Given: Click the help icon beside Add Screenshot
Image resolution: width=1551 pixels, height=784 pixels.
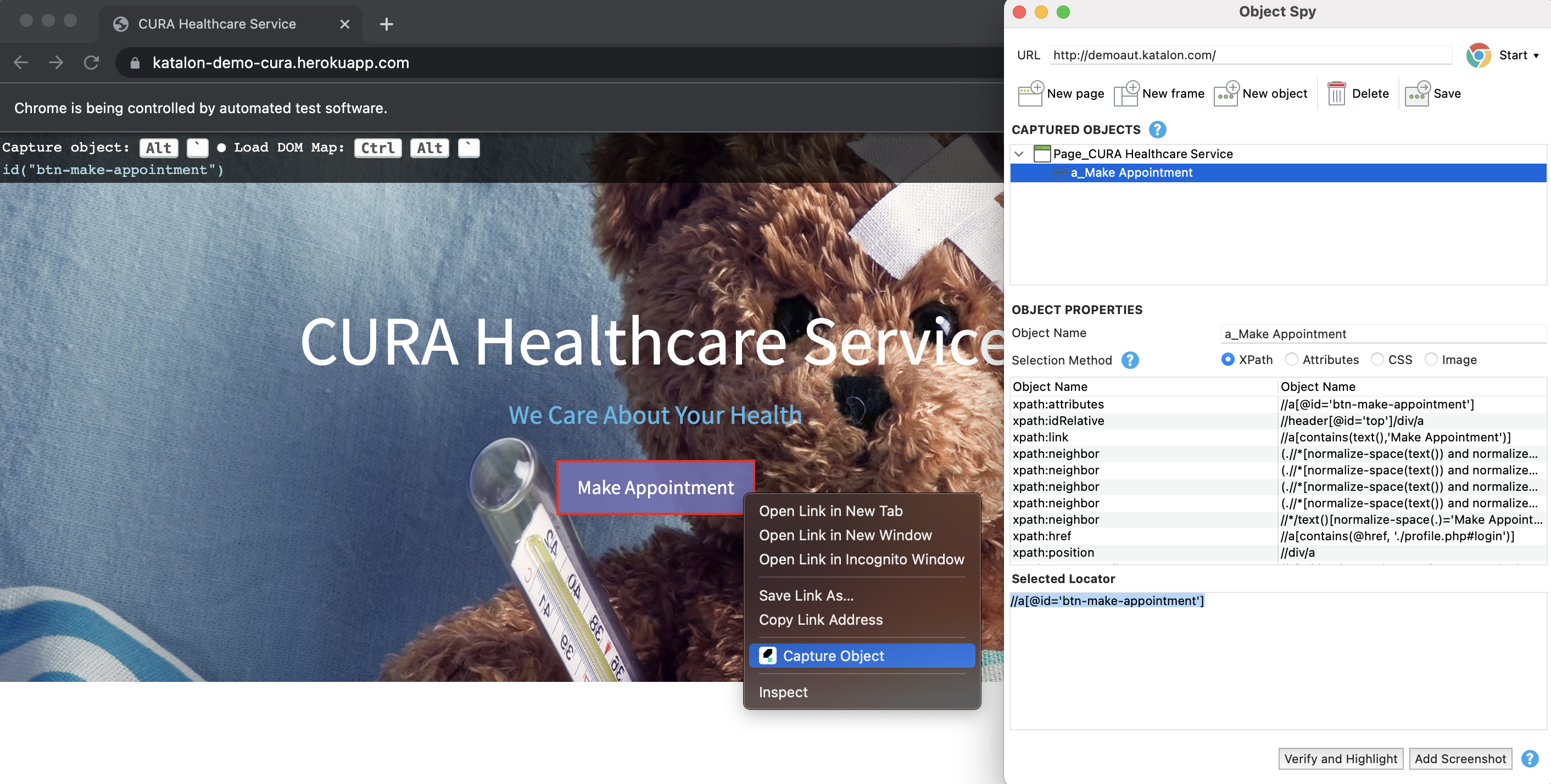Looking at the screenshot, I should pyautogui.click(x=1530, y=758).
